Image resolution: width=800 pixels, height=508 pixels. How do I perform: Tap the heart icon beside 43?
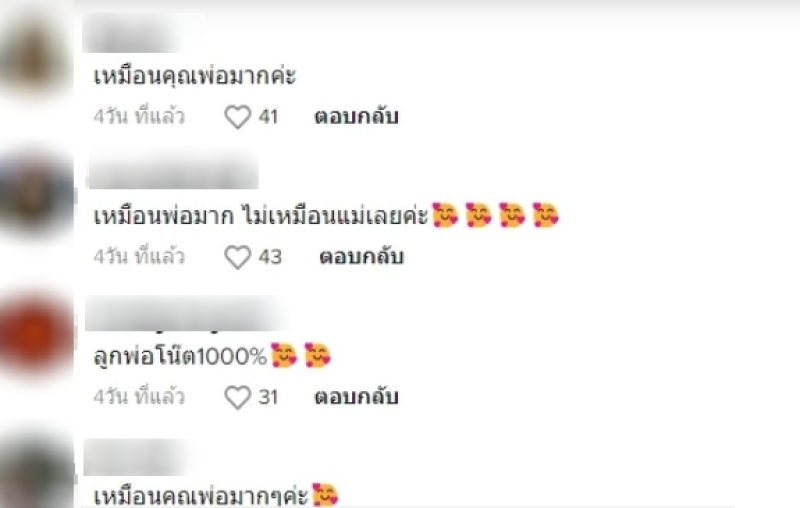tap(238, 257)
